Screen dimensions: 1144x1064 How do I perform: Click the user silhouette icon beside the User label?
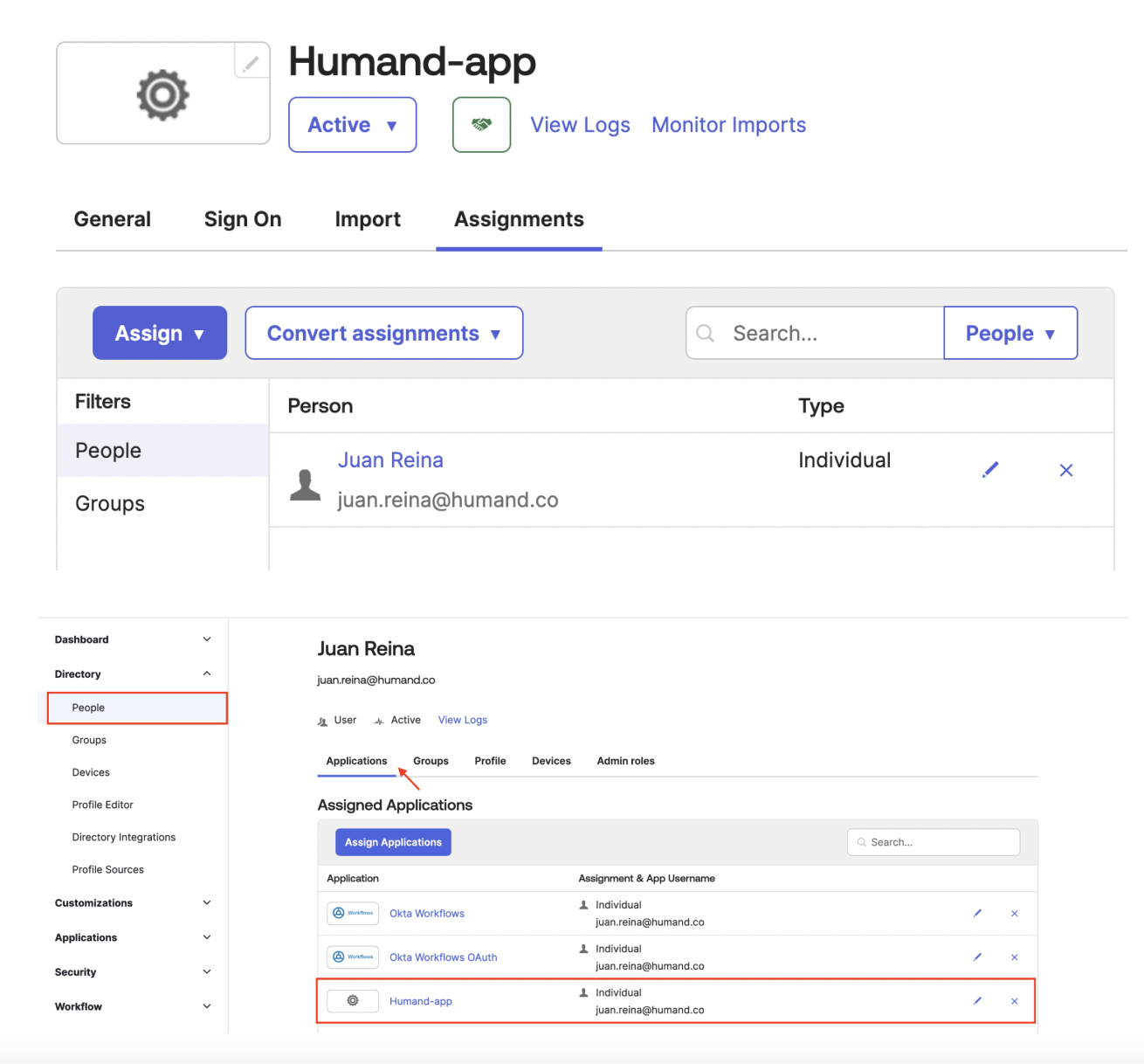pyautogui.click(x=322, y=720)
